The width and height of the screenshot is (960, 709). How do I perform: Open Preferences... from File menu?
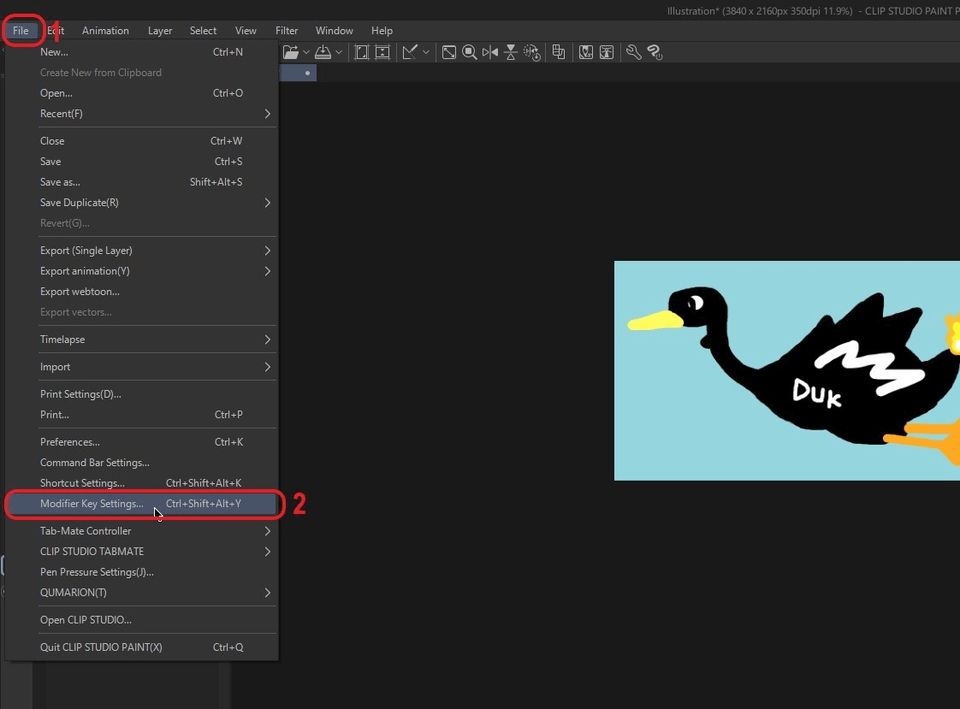pos(141,442)
